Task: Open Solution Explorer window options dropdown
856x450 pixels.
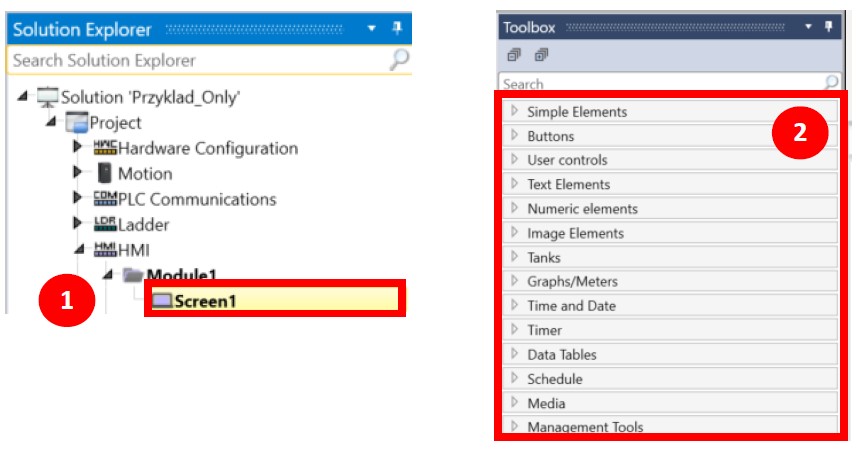Action: 373,29
